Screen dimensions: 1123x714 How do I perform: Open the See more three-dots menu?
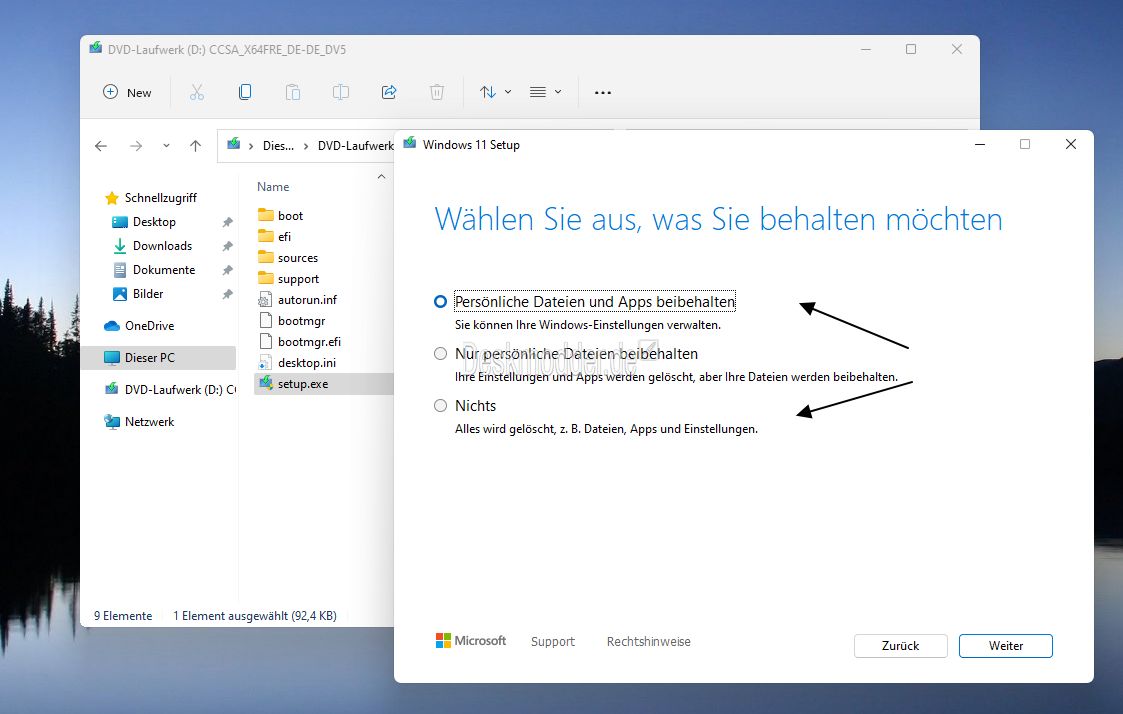[x=603, y=92]
